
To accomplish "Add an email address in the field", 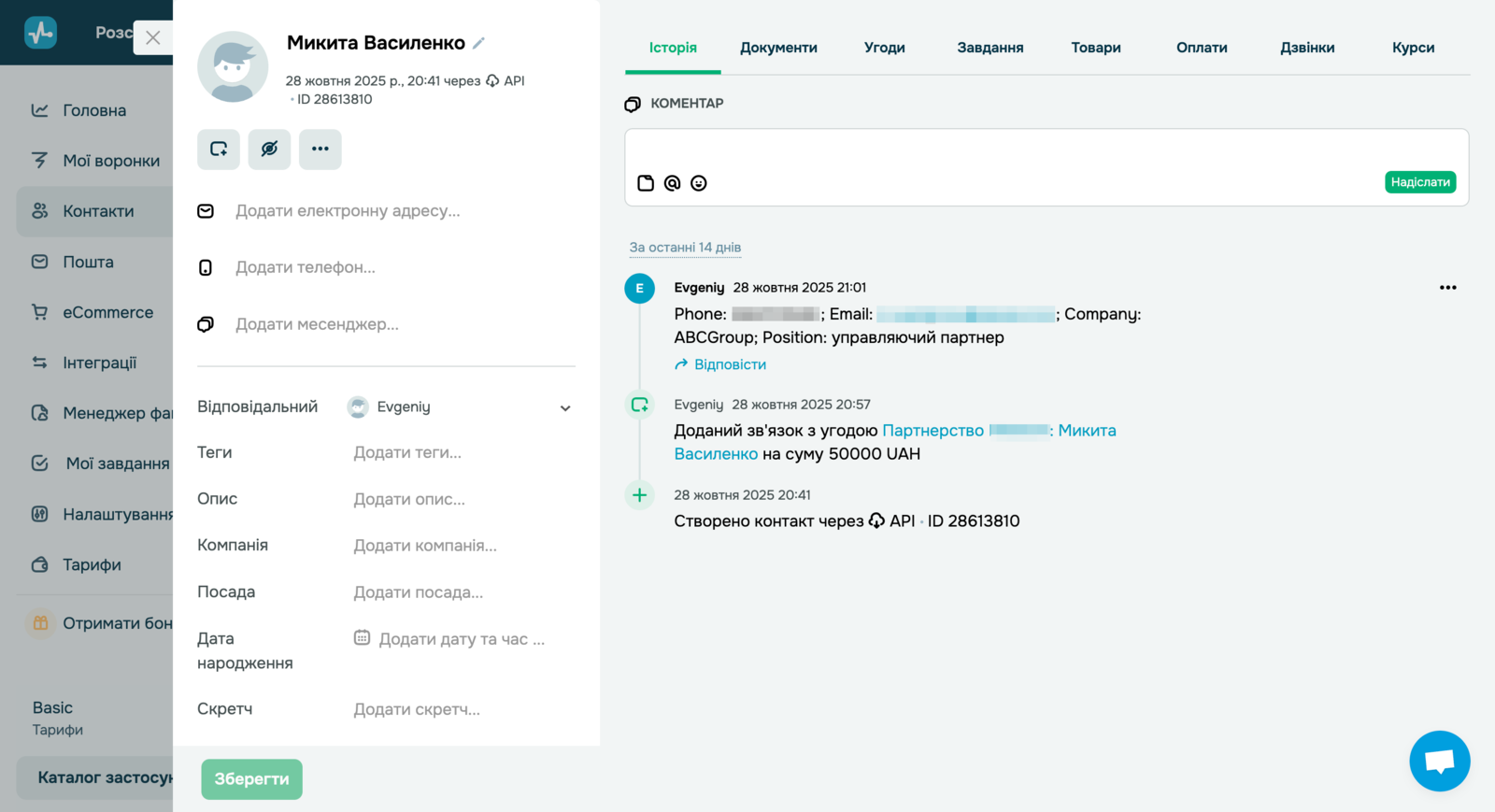I will [348, 211].
